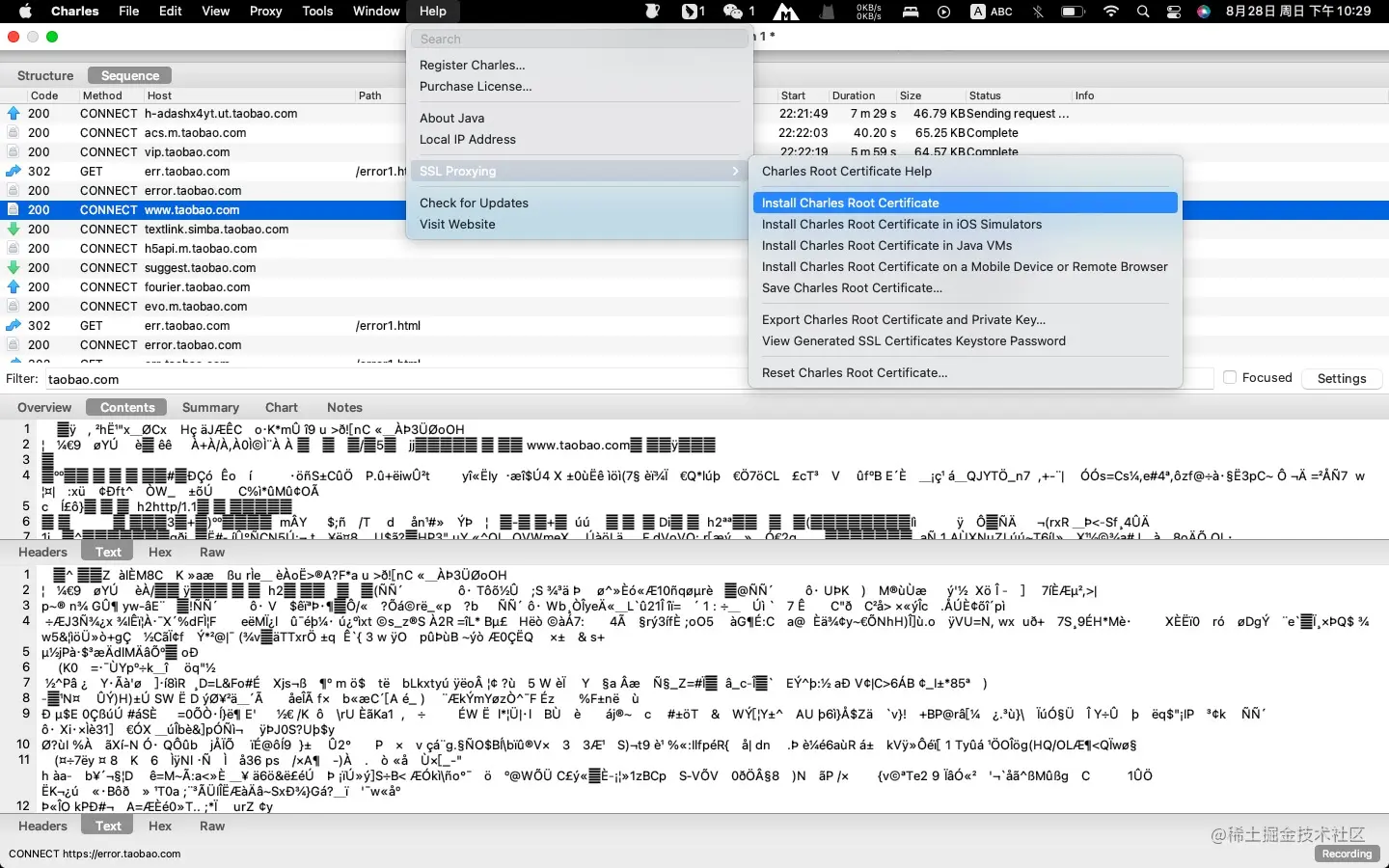This screenshot has width=1389, height=868.
Task: Switch to the Overview tab
Action: coord(44,407)
